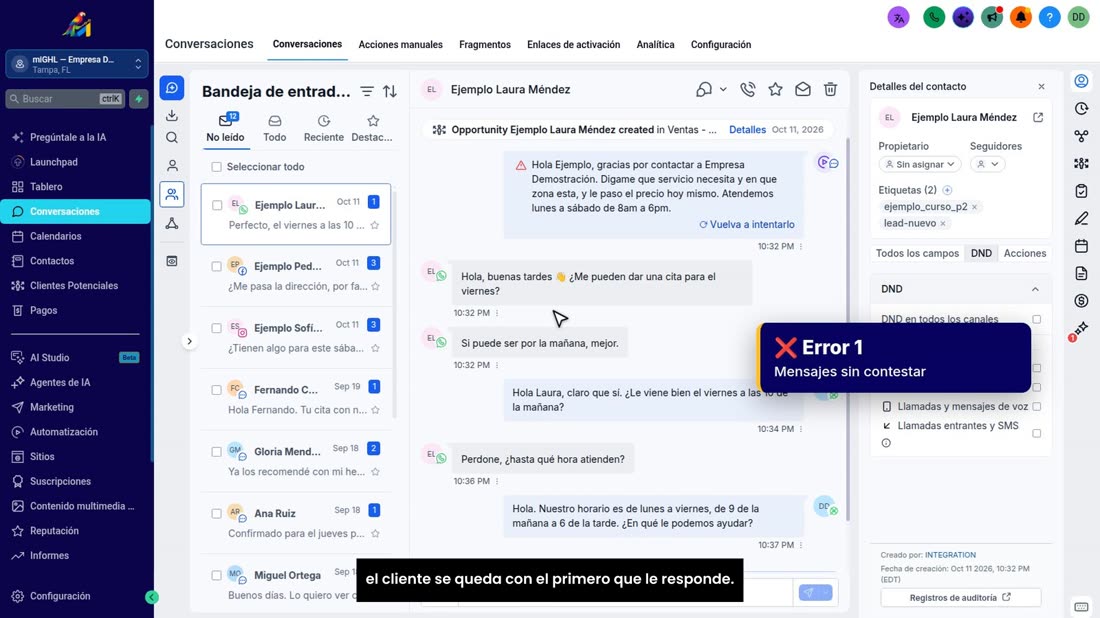
Task: Mark conversation as unread envelope icon
Action: tap(803, 89)
